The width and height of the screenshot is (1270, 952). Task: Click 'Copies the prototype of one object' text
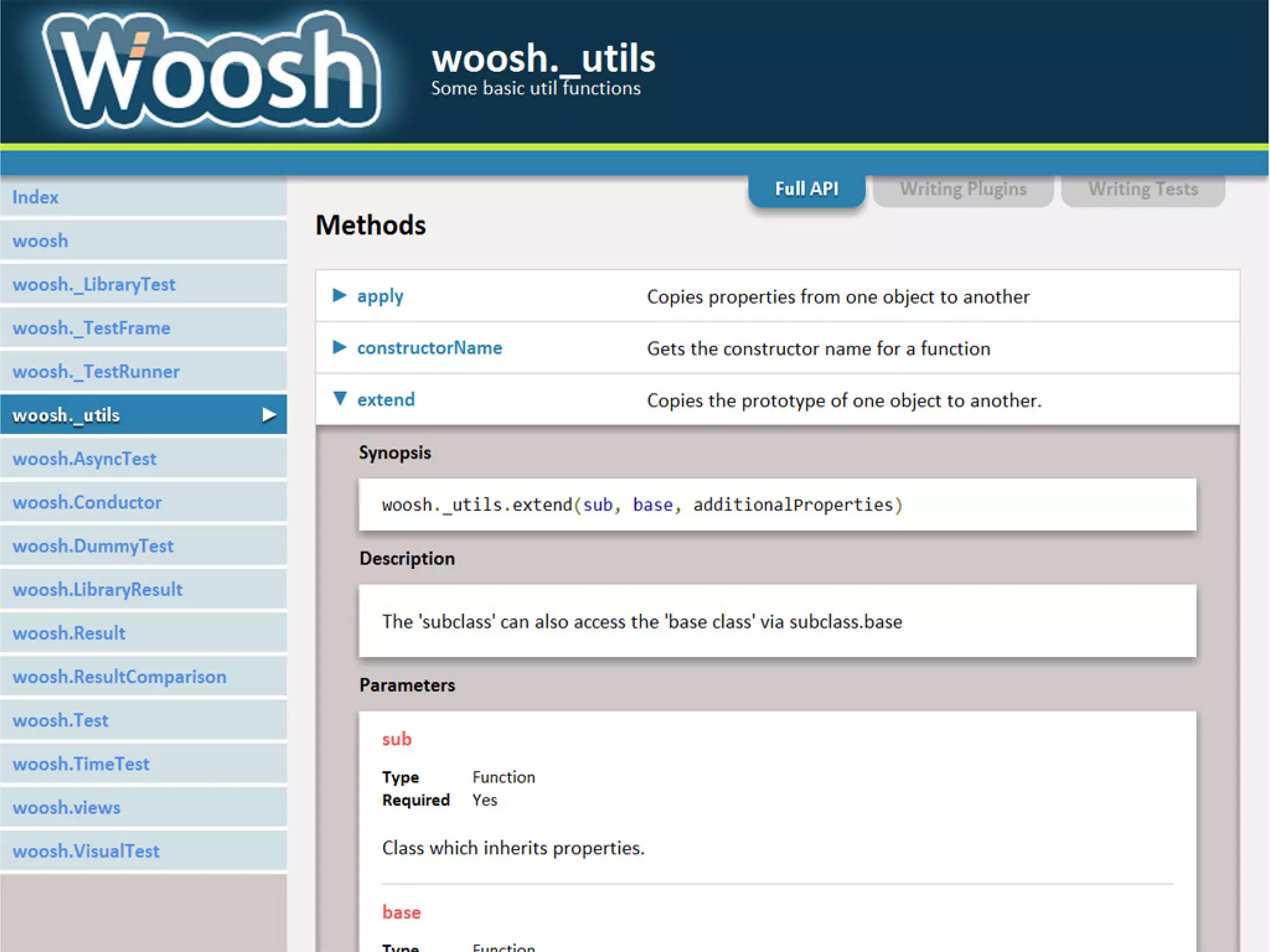[844, 401]
